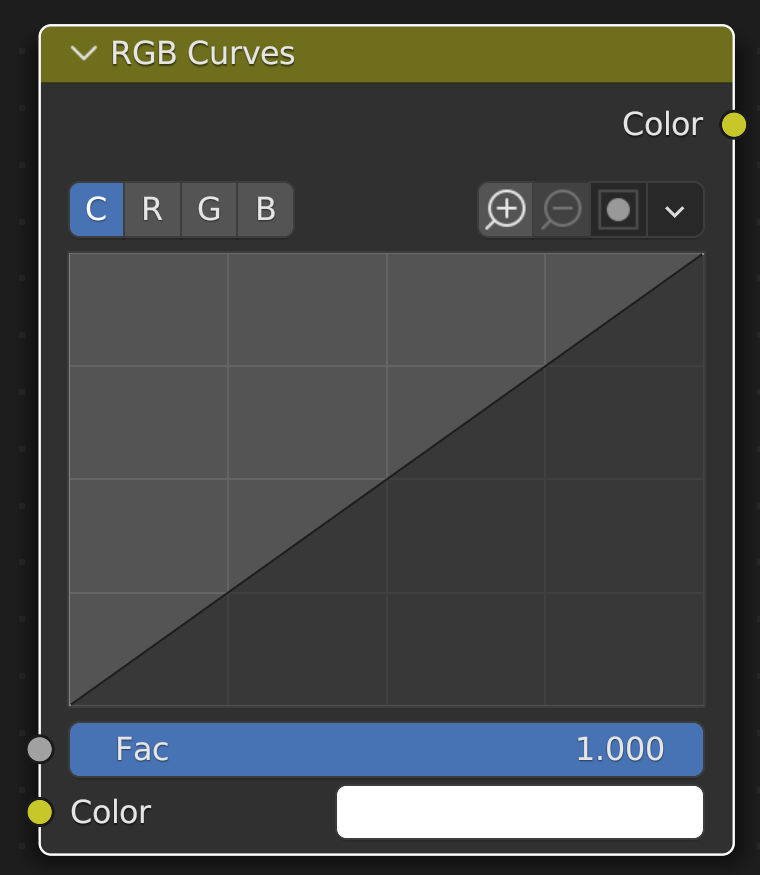
Task: Open the white Color swatch picker
Action: pyautogui.click(x=520, y=812)
